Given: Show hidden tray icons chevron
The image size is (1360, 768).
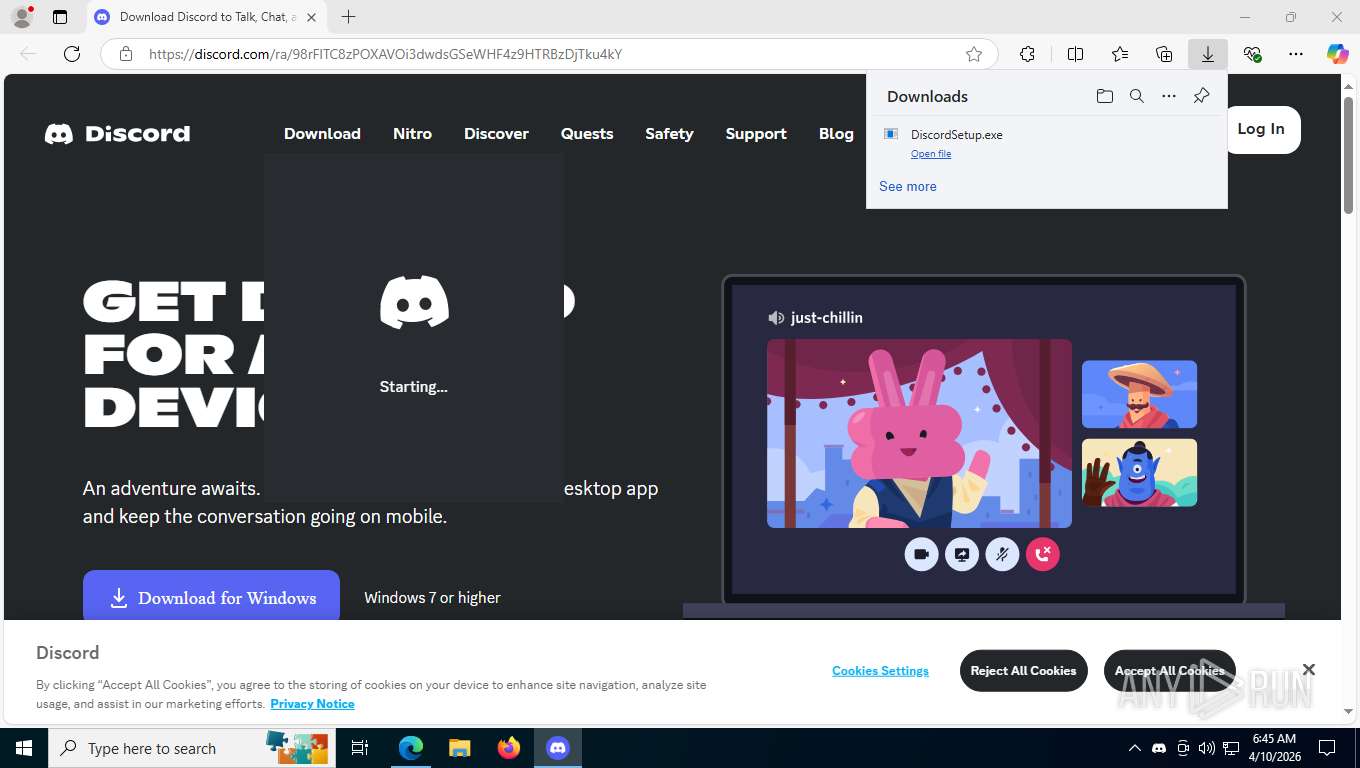Looking at the screenshot, I should (1134, 748).
